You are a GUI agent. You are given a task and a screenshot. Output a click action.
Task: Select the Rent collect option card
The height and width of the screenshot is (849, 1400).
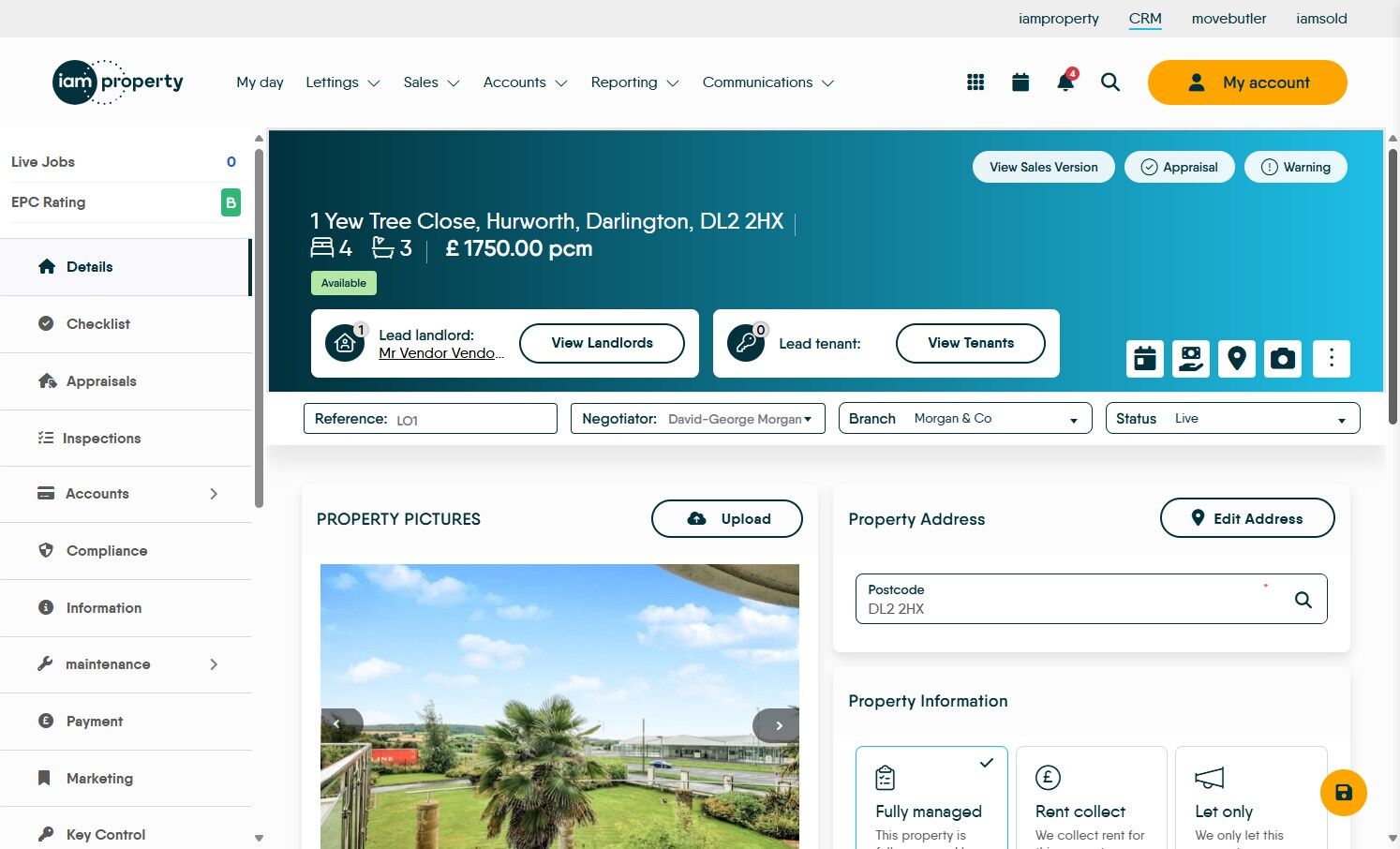pyautogui.click(x=1091, y=797)
